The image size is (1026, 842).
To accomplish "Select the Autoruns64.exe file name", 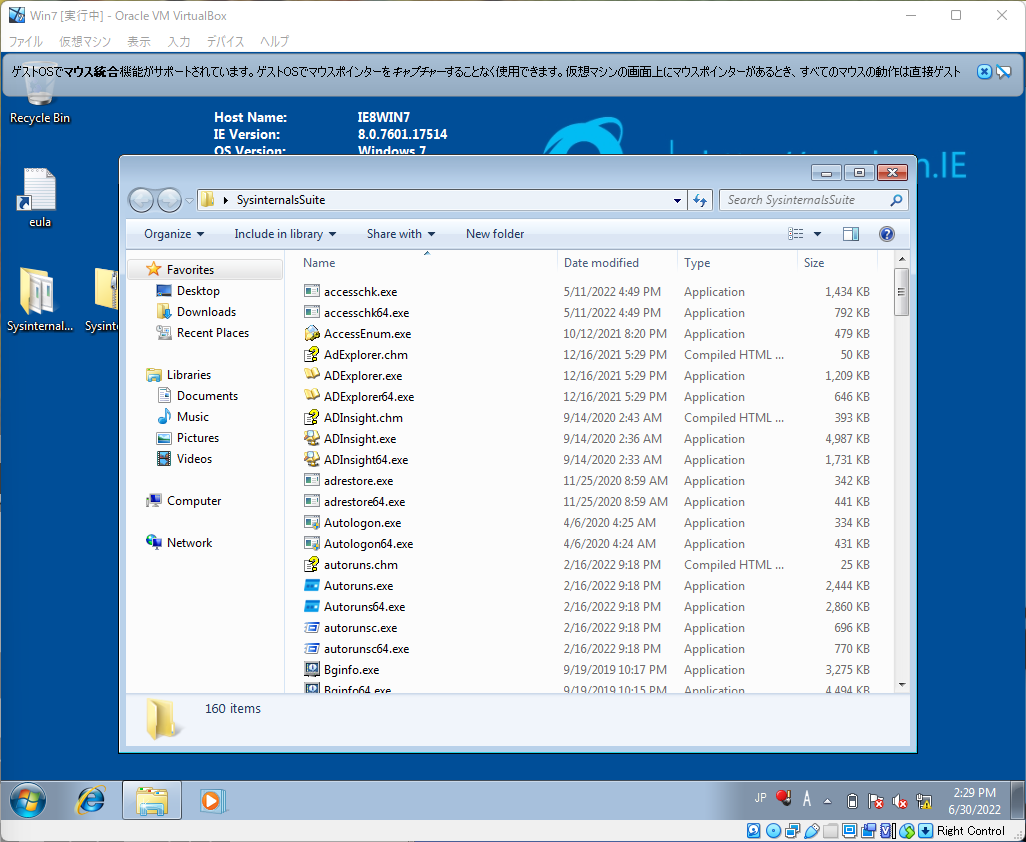I will point(364,606).
